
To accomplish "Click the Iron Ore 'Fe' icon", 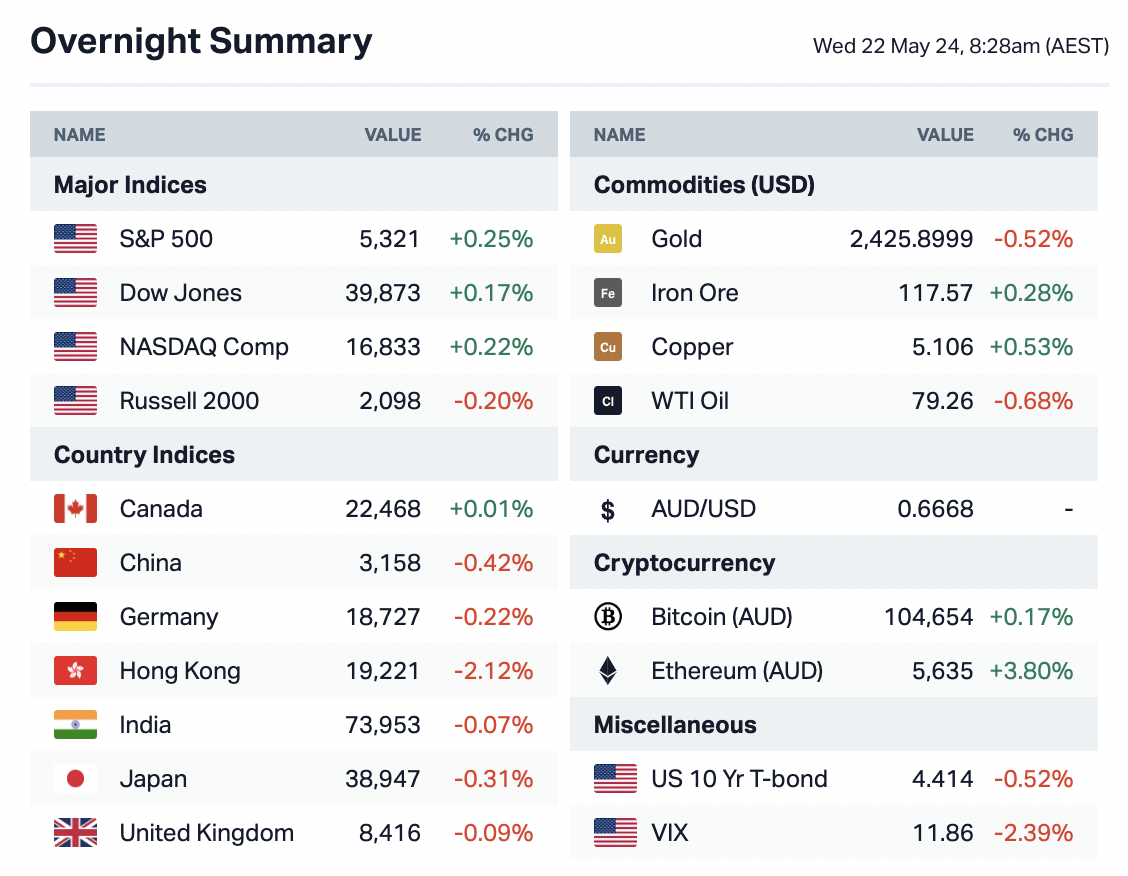I will [607, 293].
